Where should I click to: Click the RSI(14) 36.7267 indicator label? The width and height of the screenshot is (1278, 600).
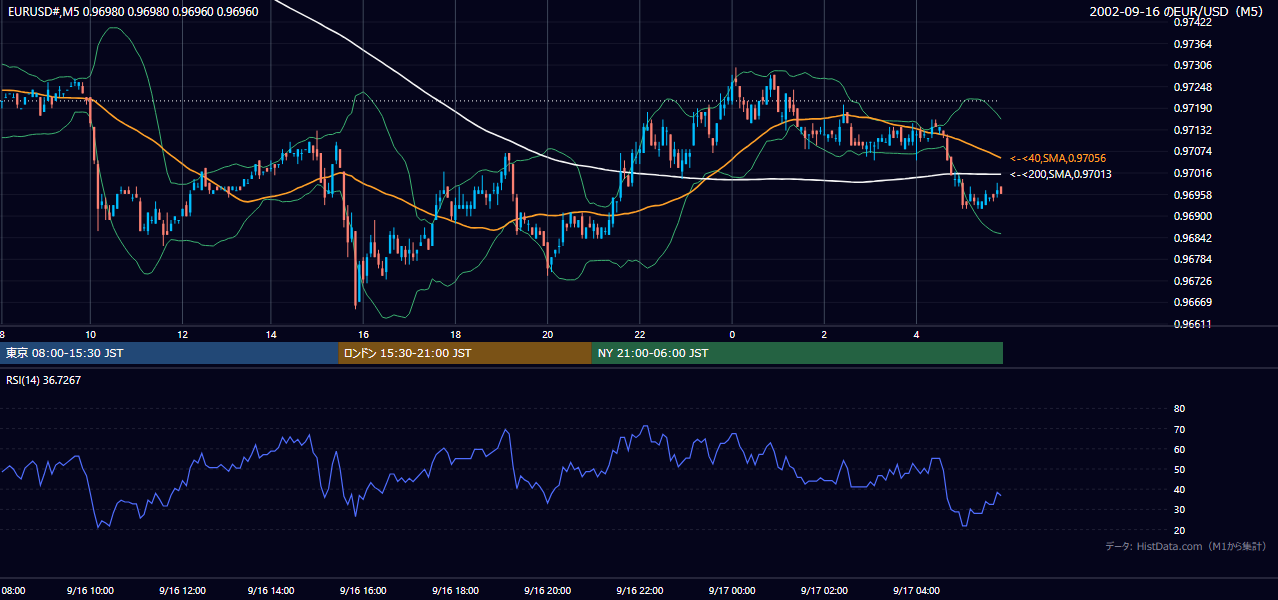pos(44,380)
